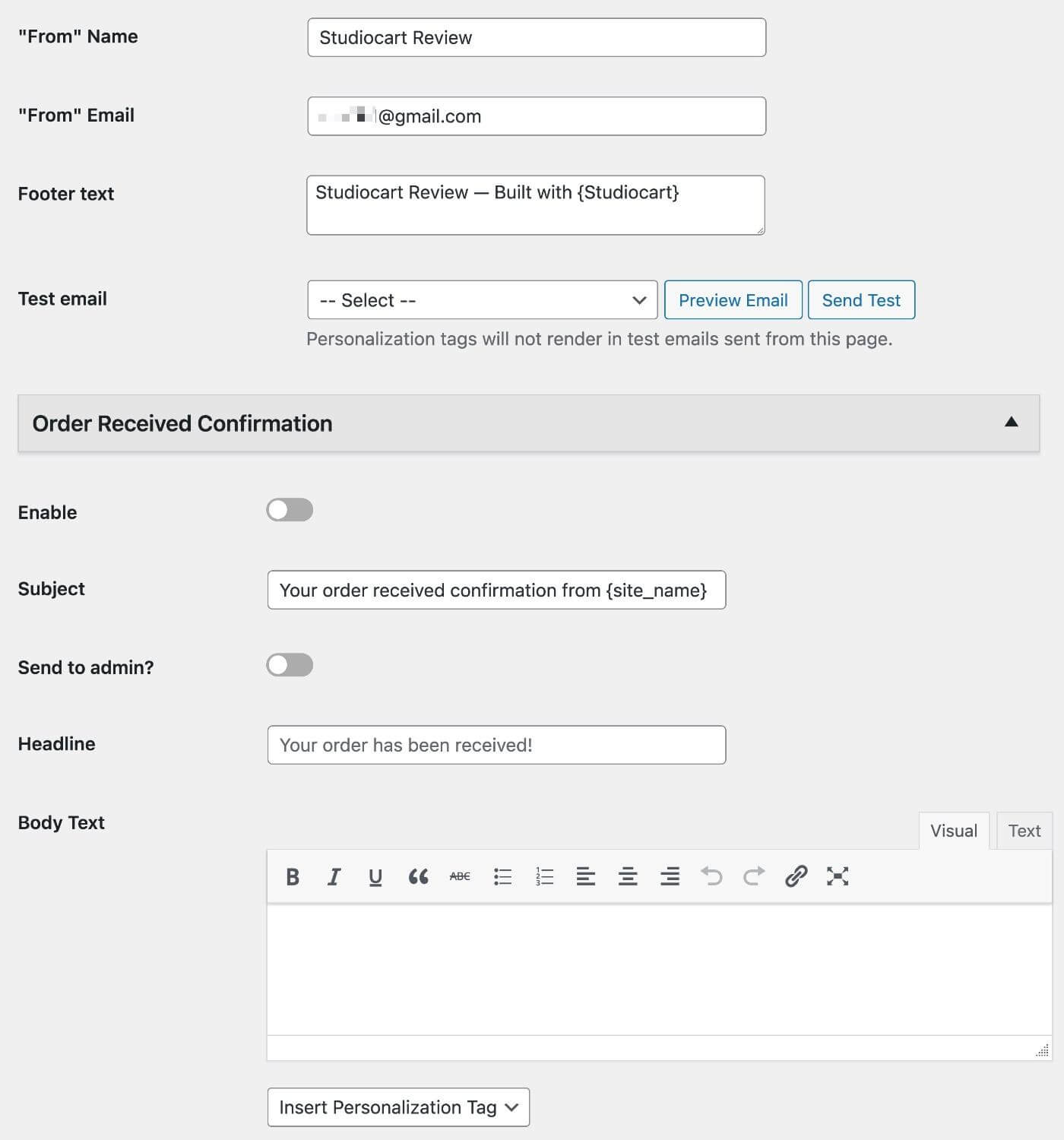Click the Preview Email button
The height and width of the screenshot is (1140, 1064).
click(x=733, y=300)
